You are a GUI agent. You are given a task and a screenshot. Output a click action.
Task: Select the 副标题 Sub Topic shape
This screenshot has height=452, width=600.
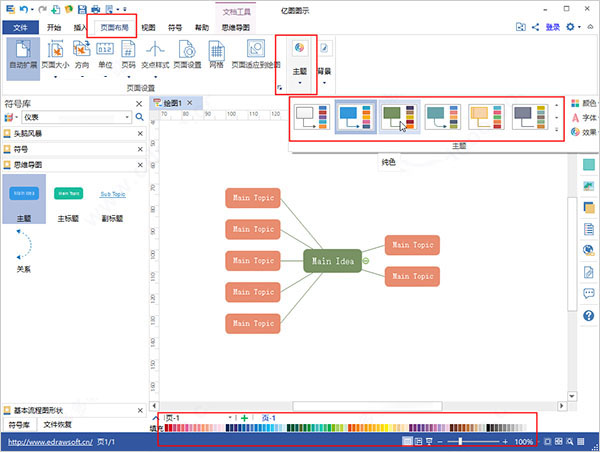(x=112, y=204)
